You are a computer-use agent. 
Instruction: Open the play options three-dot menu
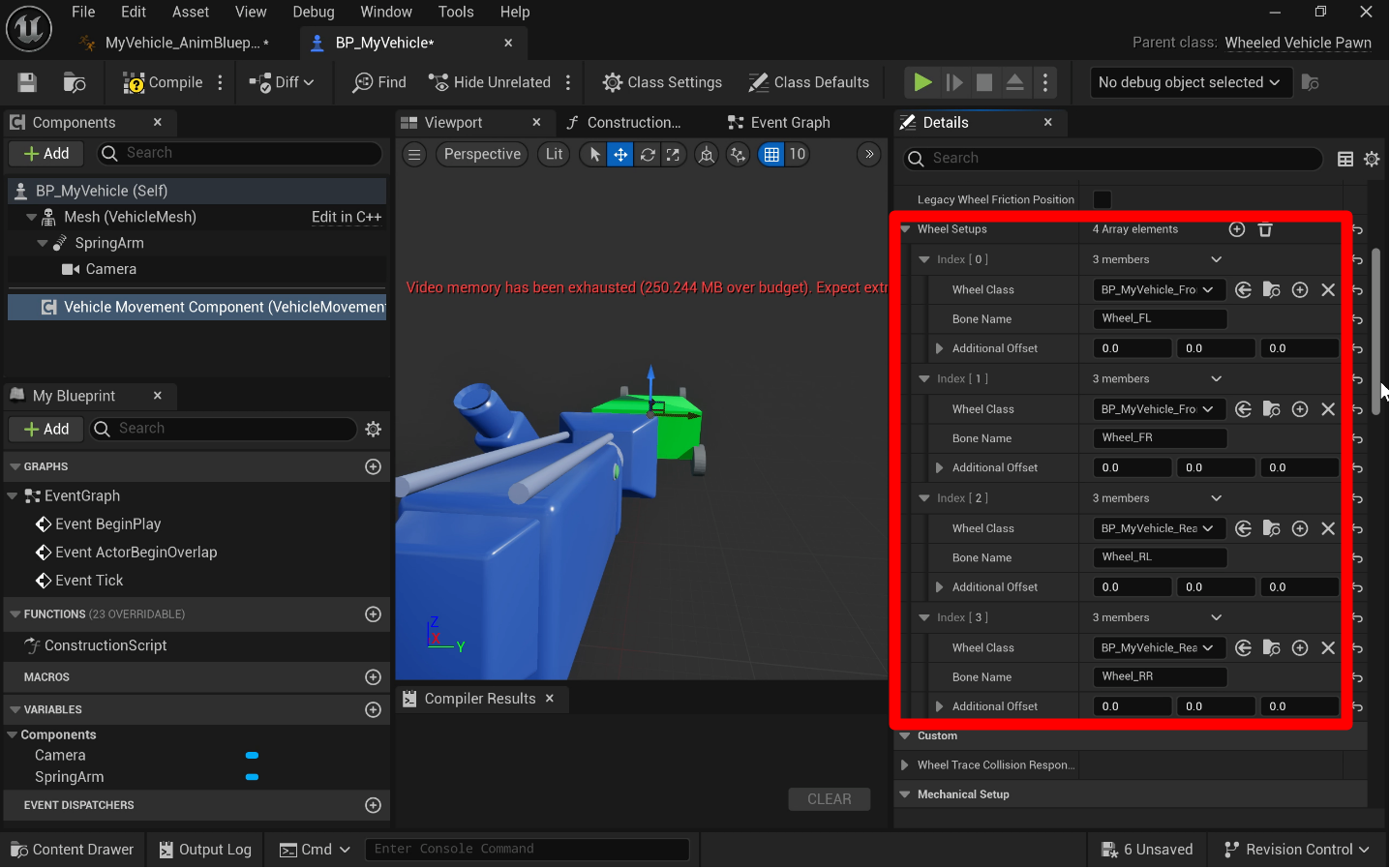pos(1045,82)
